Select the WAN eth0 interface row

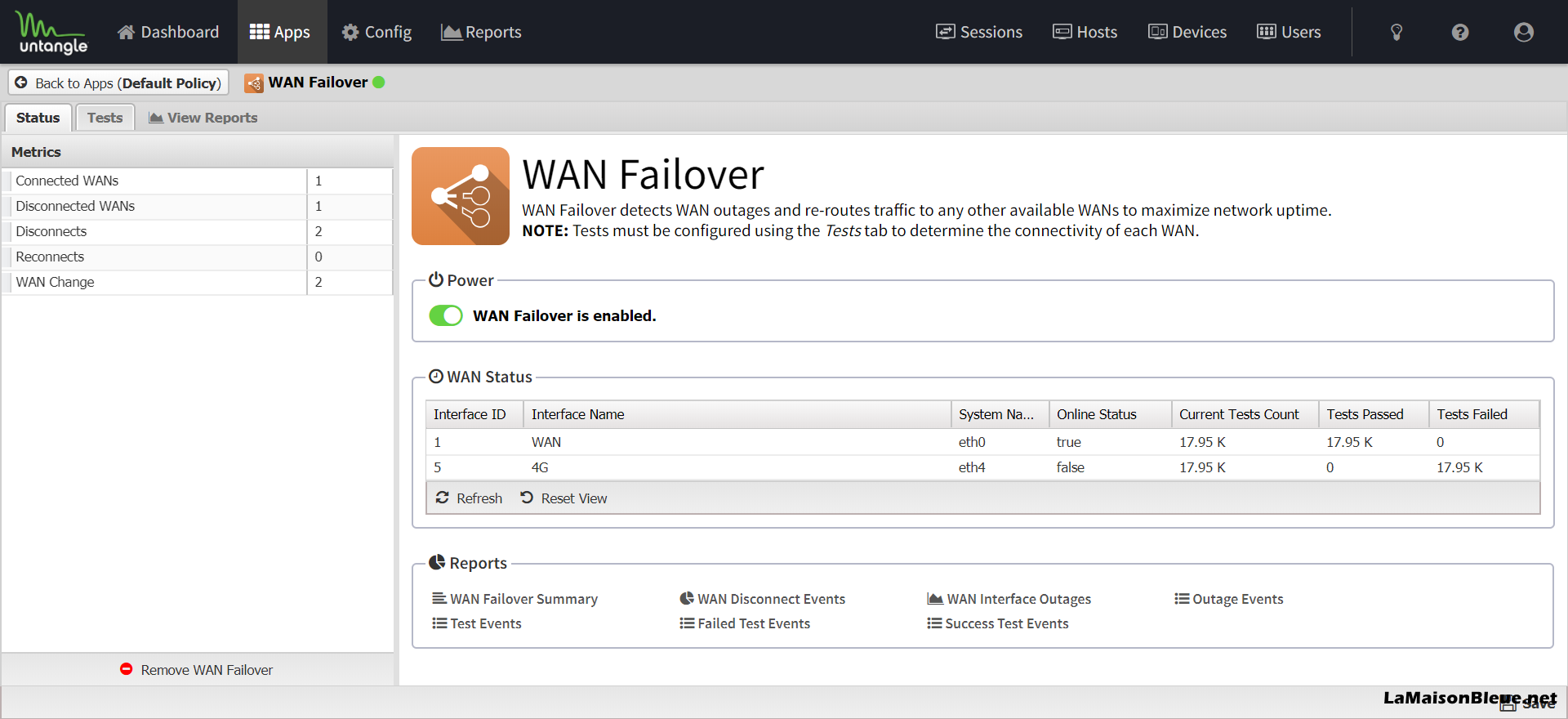click(x=983, y=442)
